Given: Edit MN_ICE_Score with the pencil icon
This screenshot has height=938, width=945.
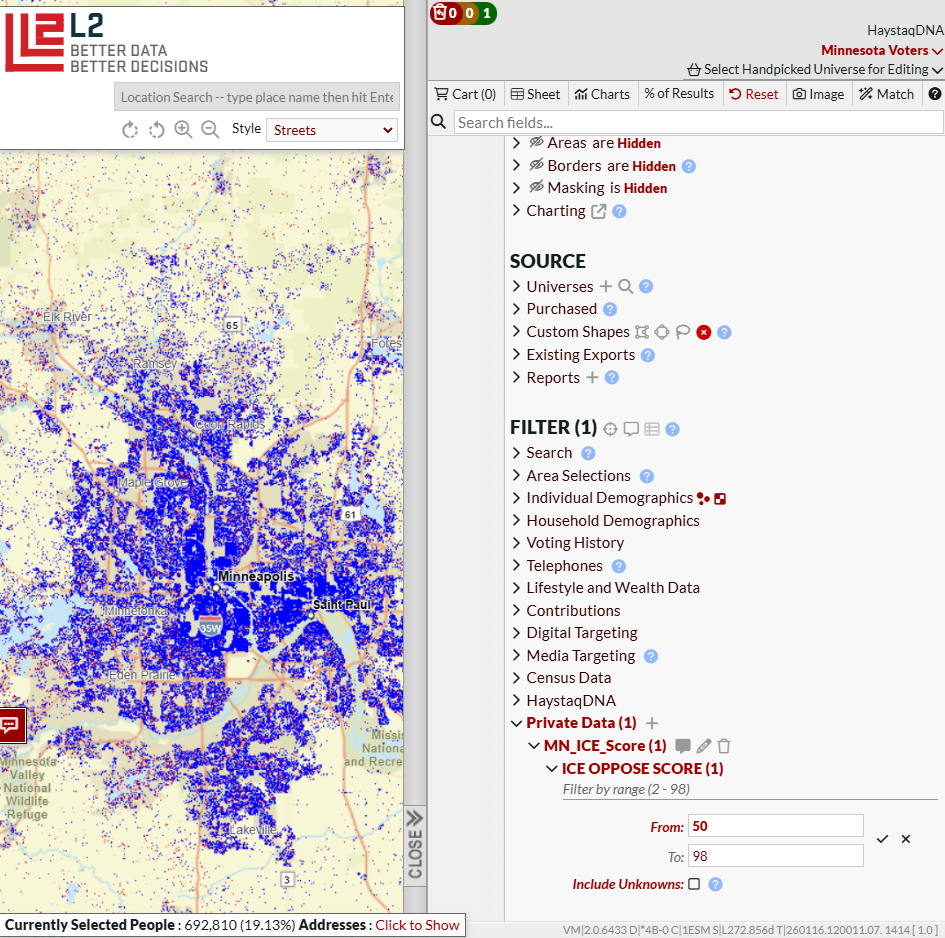Looking at the screenshot, I should click(x=703, y=746).
